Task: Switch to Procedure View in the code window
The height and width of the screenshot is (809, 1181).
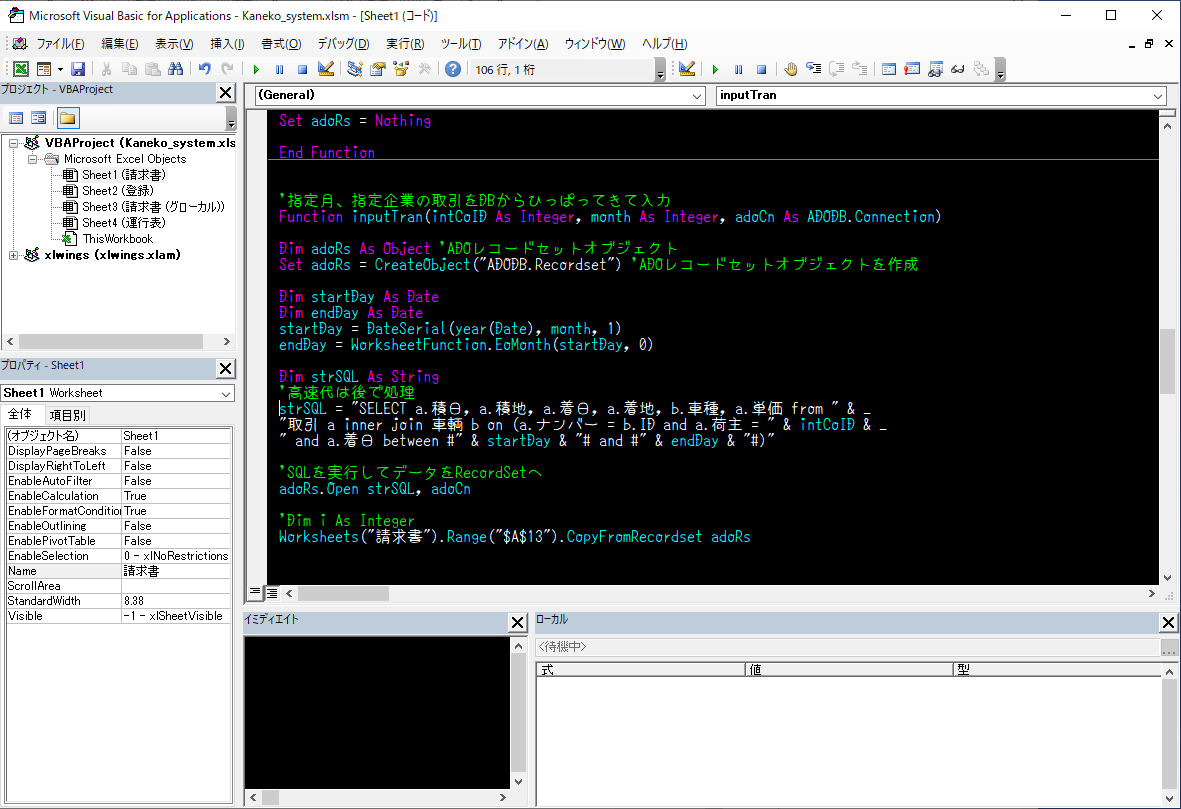Action: [x=255, y=593]
